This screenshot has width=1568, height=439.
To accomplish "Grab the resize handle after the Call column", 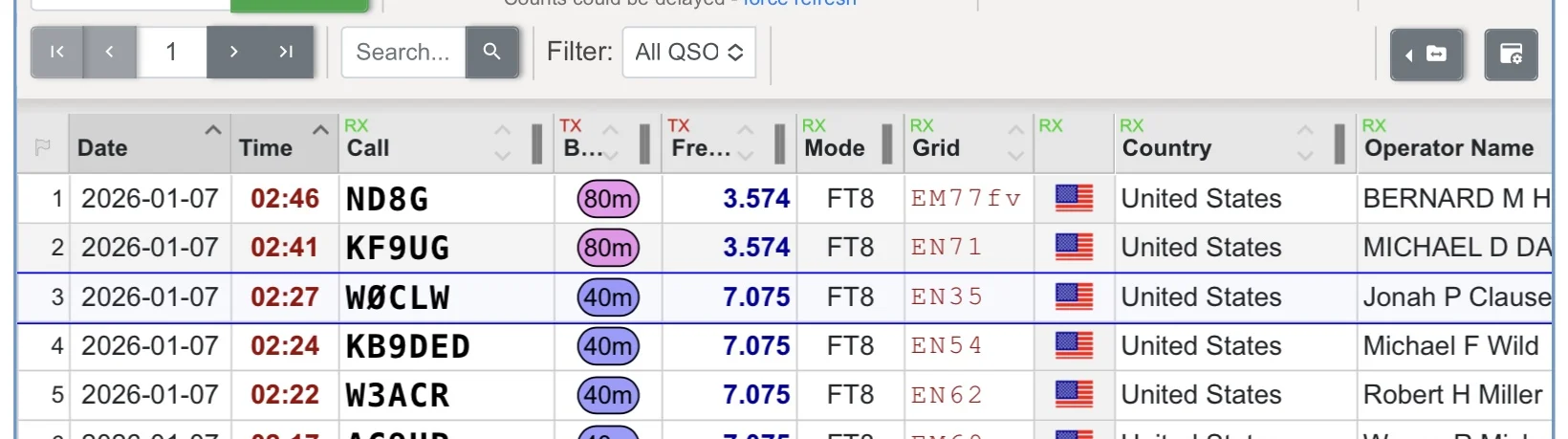I will click(x=536, y=143).
